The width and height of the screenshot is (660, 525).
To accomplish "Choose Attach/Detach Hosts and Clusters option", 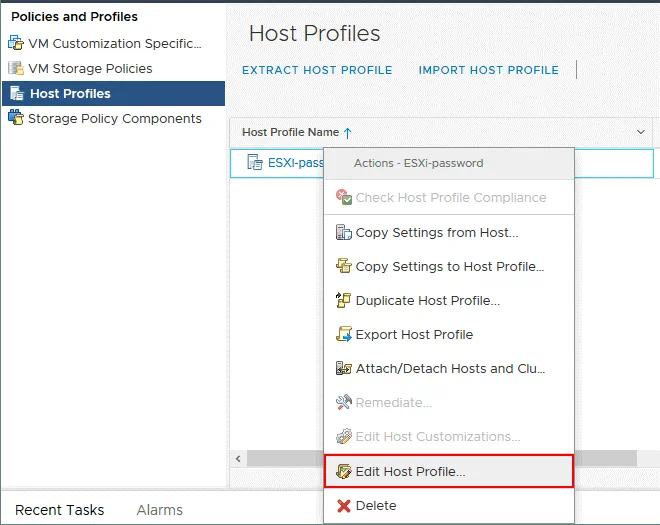I will [449, 368].
